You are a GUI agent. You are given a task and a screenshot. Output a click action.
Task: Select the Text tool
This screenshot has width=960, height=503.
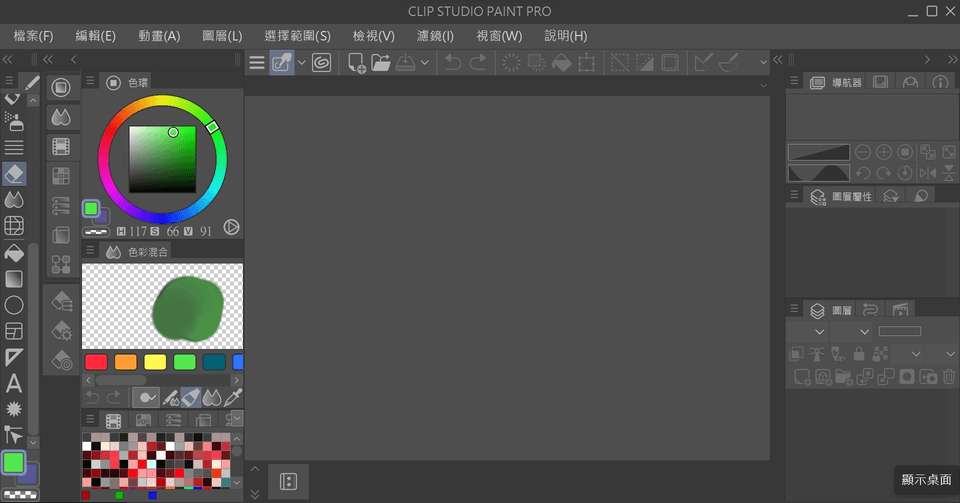pos(14,384)
